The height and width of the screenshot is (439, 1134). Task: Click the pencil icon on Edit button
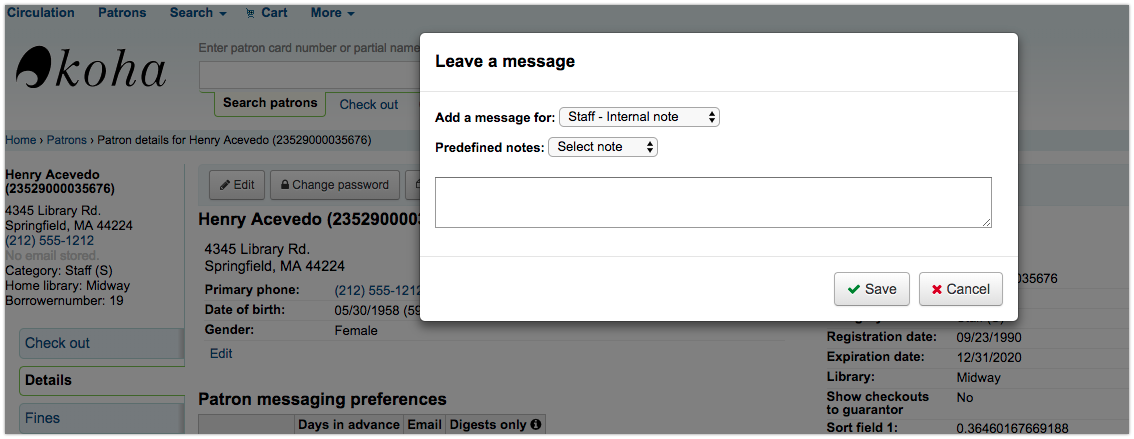[x=224, y=185]
